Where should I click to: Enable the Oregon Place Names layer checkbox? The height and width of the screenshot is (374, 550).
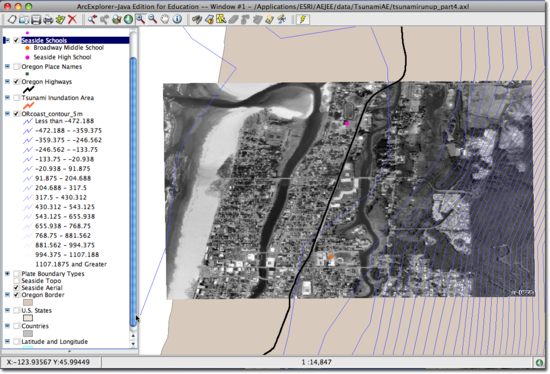click(x=16, y=67)
